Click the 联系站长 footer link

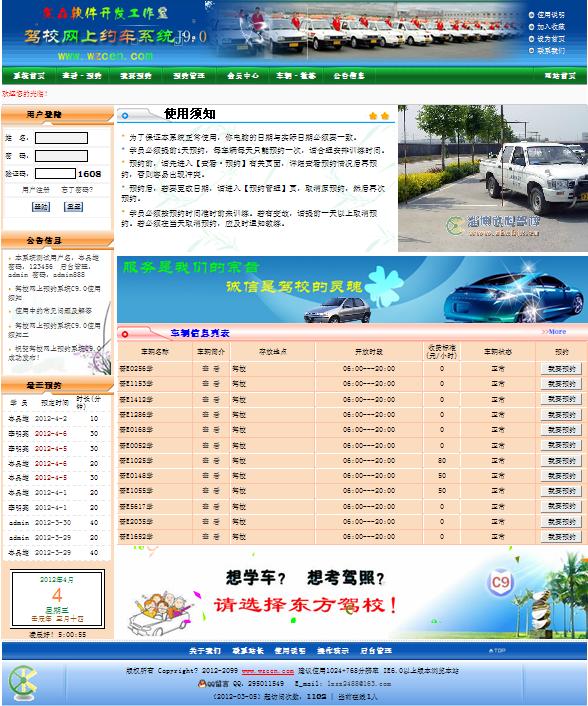(x=248, y=651)
